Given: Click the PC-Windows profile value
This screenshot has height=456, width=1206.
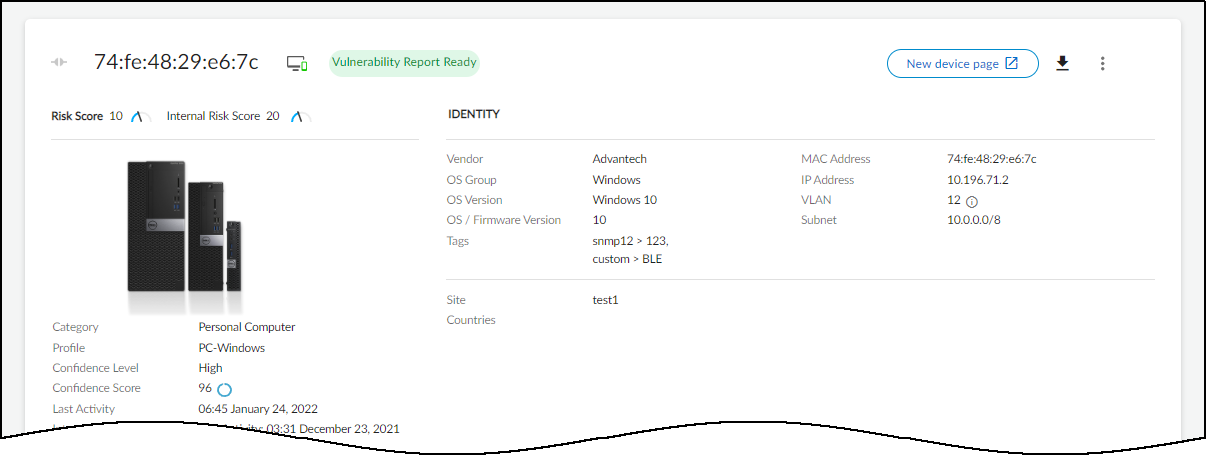Looking at the screenshot, I should (231, 348).
